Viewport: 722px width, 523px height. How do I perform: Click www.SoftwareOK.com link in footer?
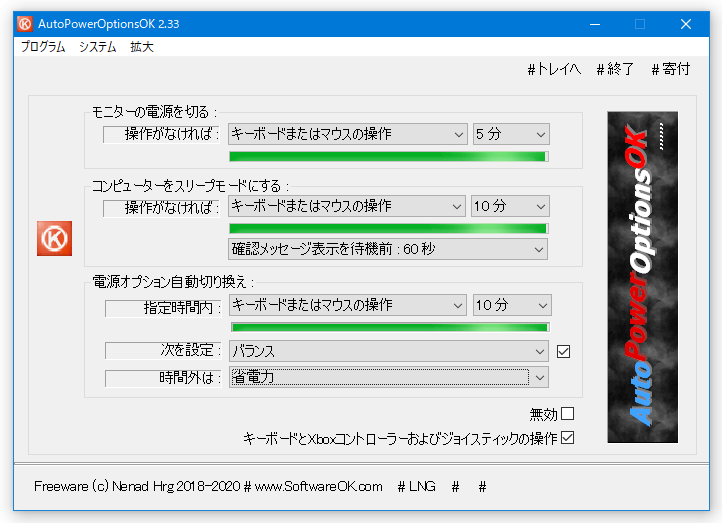pyautogui.click(x=319, y=487)
